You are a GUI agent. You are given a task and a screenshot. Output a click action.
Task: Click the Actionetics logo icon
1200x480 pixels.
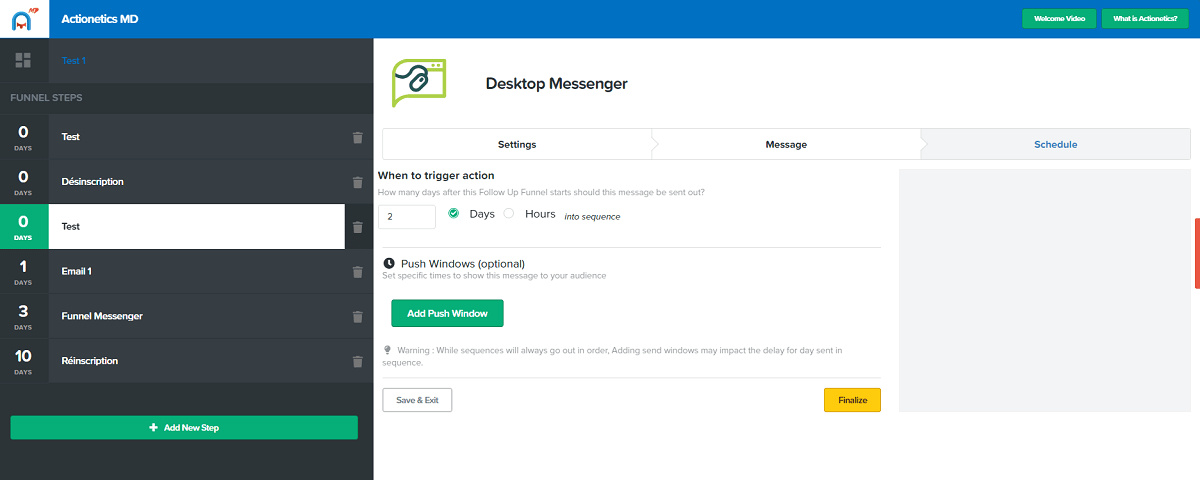click(24, 19)
